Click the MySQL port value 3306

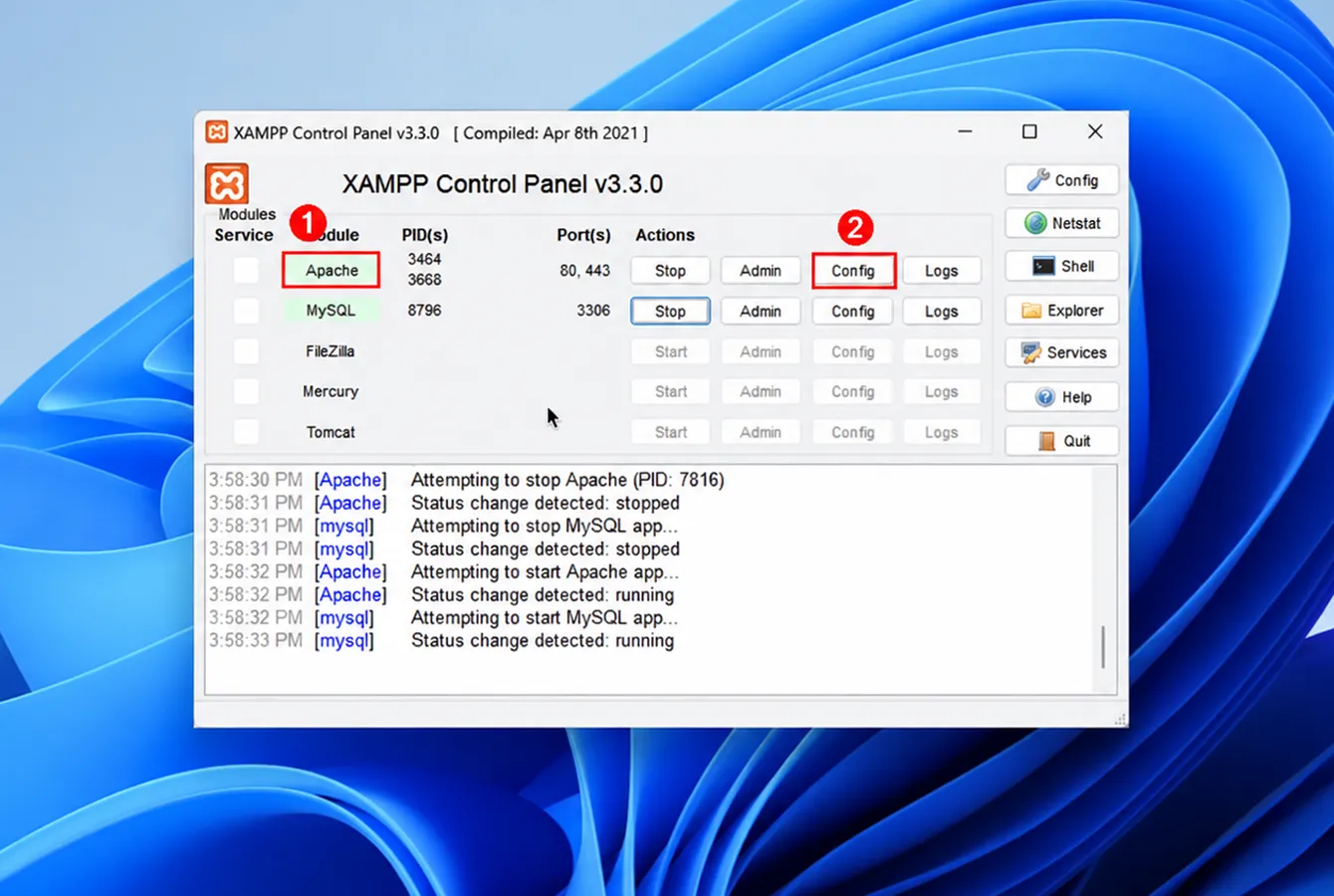(593, 311)
